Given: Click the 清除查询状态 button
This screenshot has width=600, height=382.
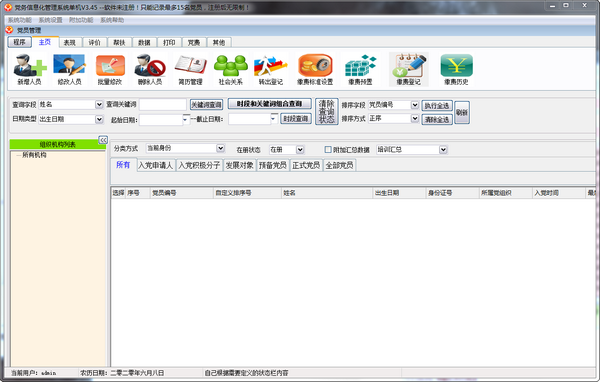Looking at the screenshot, I should 327,111.
